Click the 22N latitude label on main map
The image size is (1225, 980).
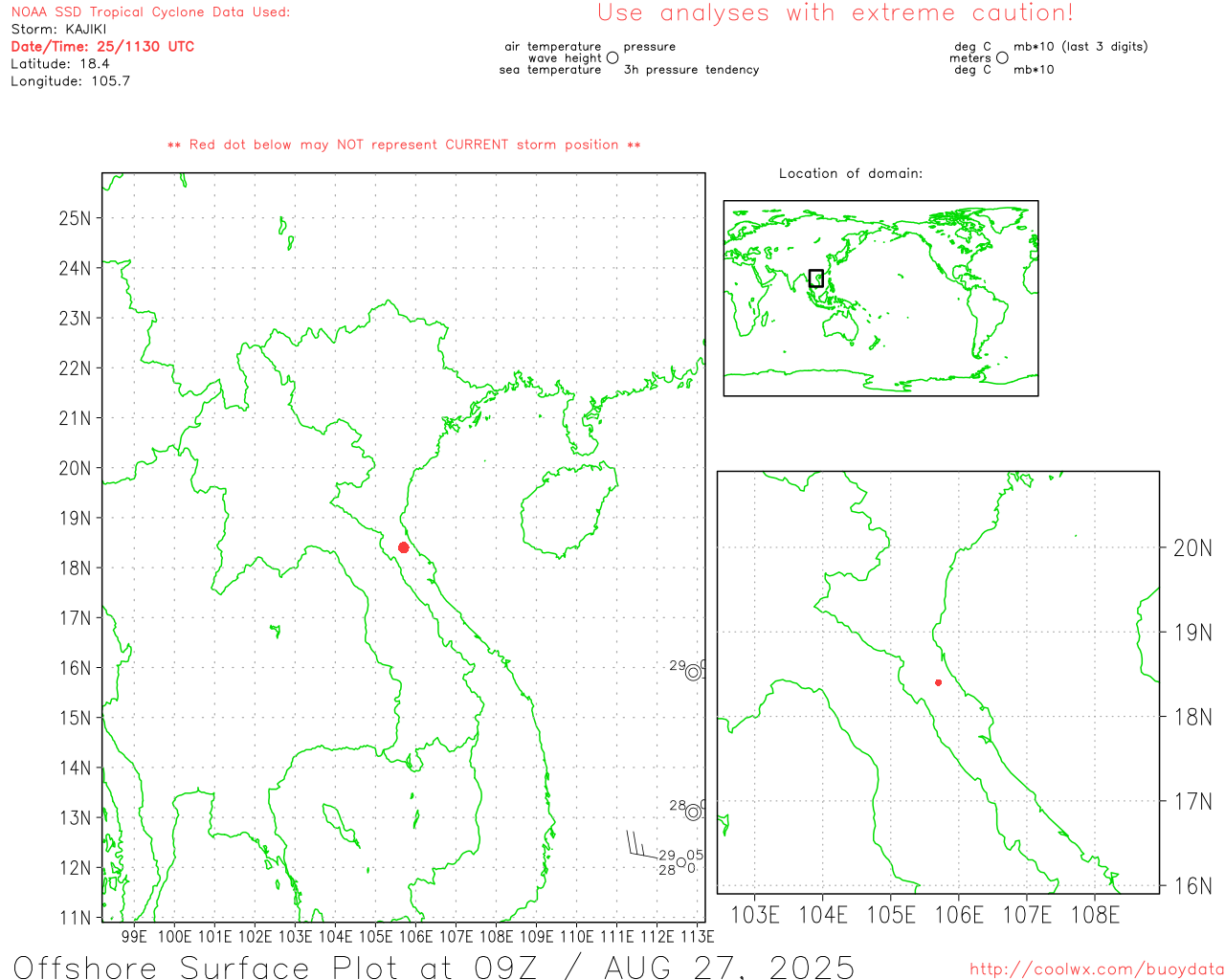(x=75, y=368)
